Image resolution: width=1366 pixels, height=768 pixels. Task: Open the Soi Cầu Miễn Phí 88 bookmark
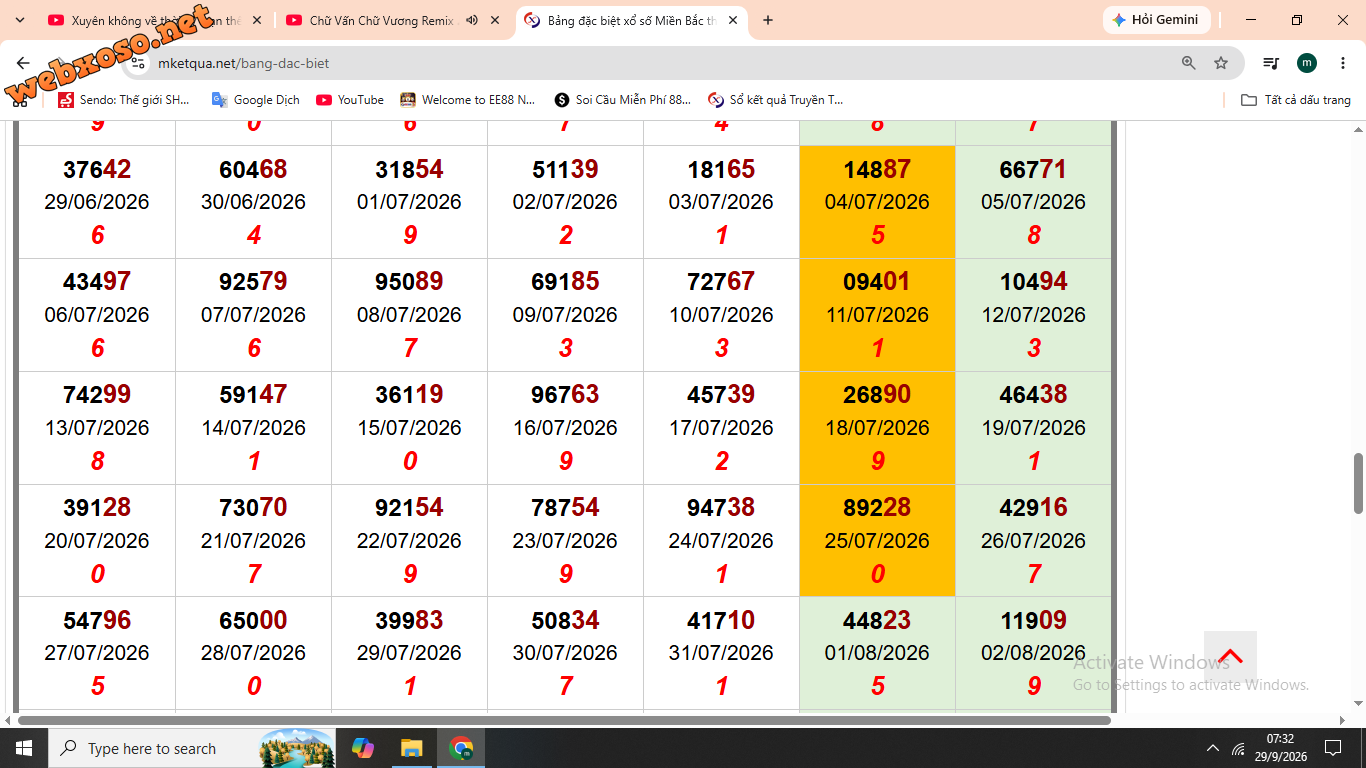[x=622, y=100]
